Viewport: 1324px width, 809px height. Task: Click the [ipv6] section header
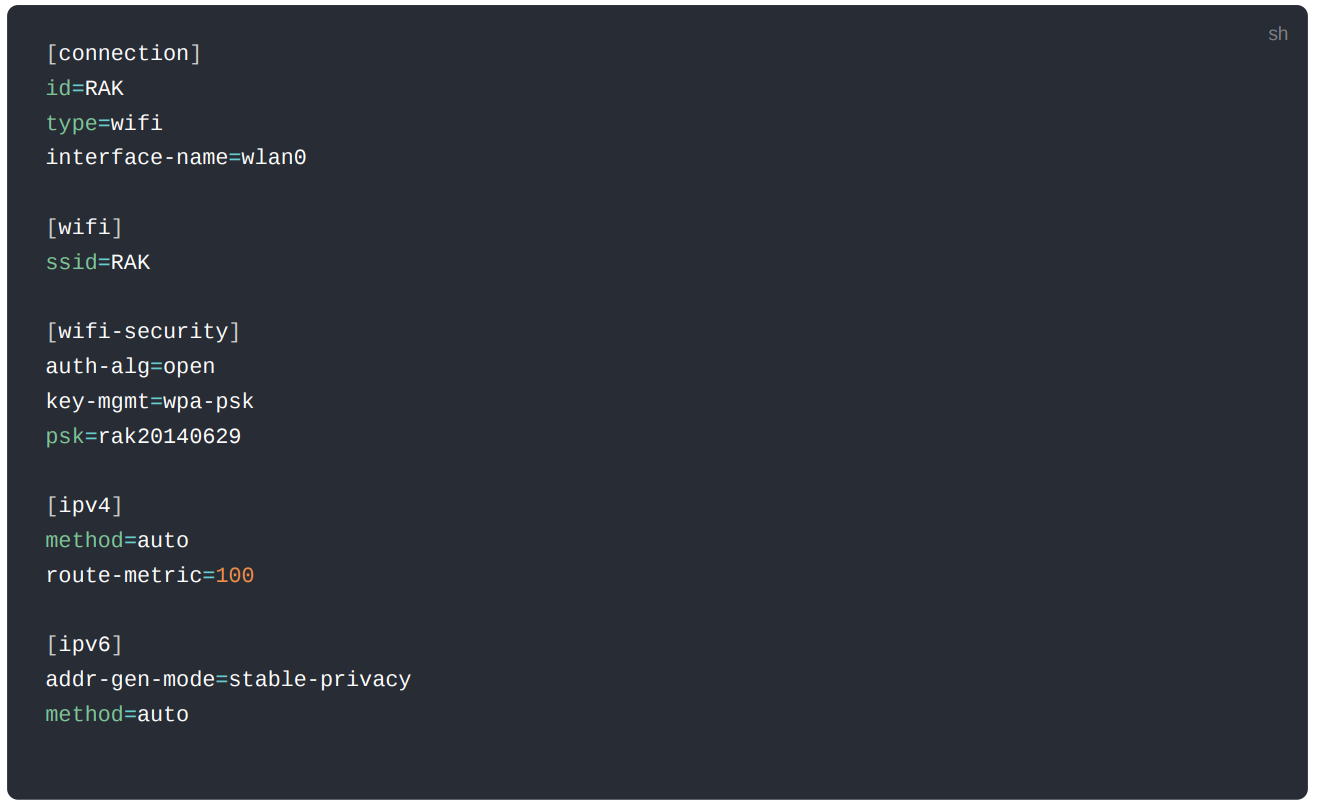pyautogui.click(x=85, y=645)
